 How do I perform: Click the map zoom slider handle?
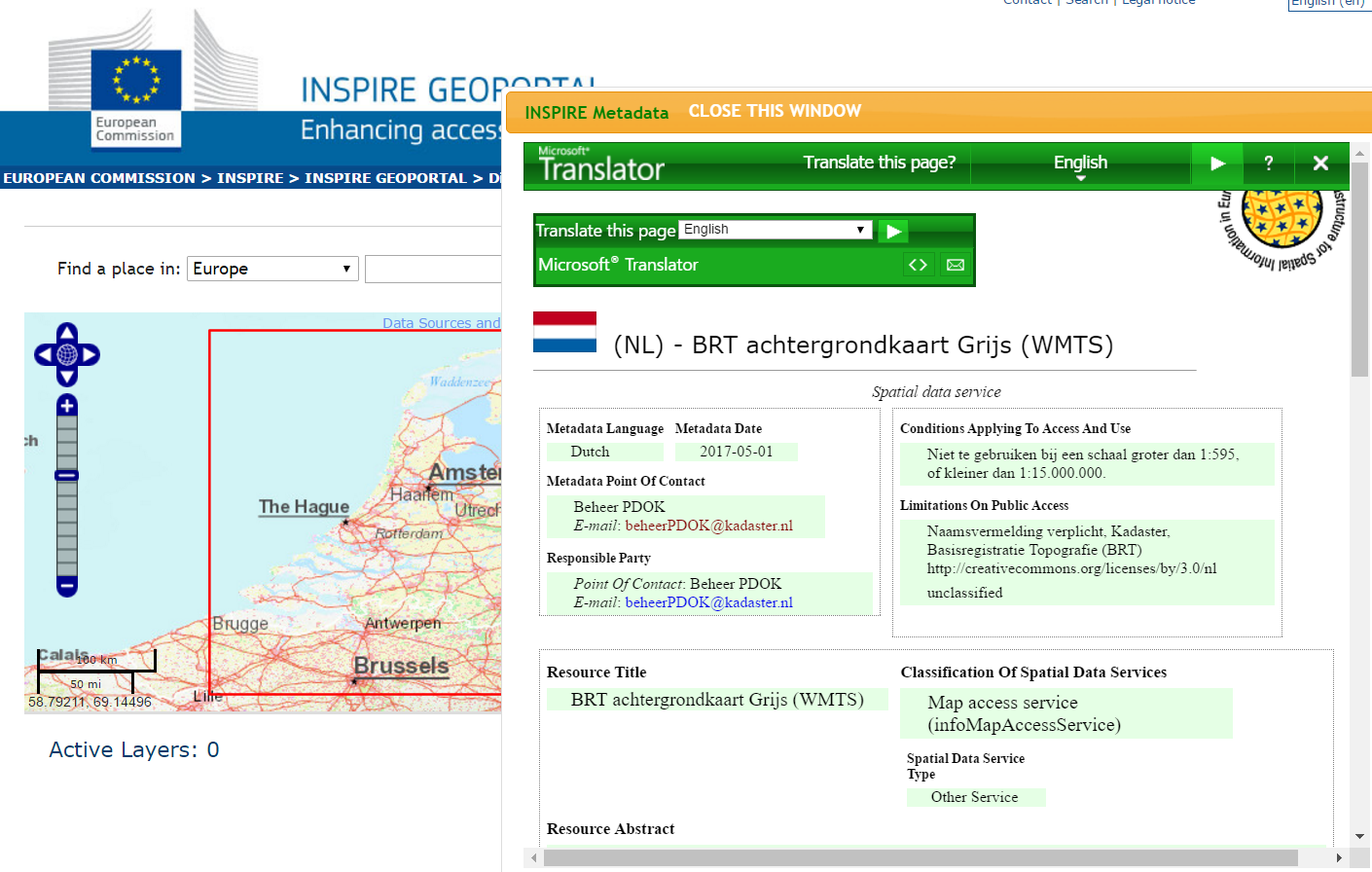(67, 475)
